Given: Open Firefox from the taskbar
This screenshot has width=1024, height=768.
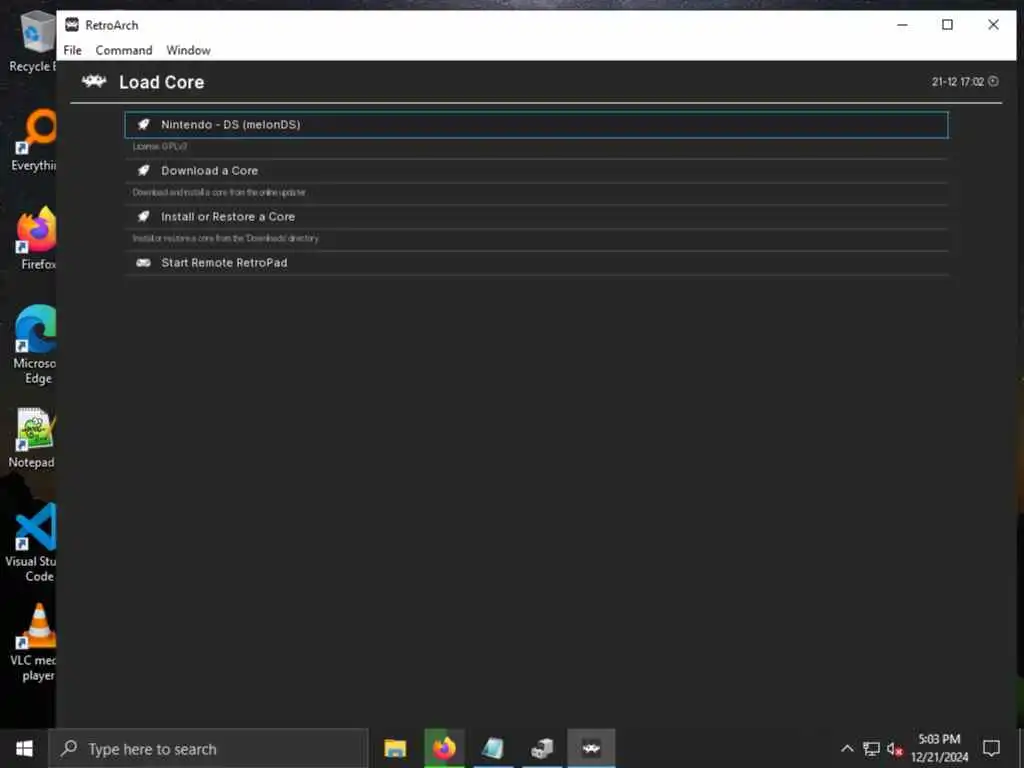Looking at the screenshot, I should coord(444,748).
